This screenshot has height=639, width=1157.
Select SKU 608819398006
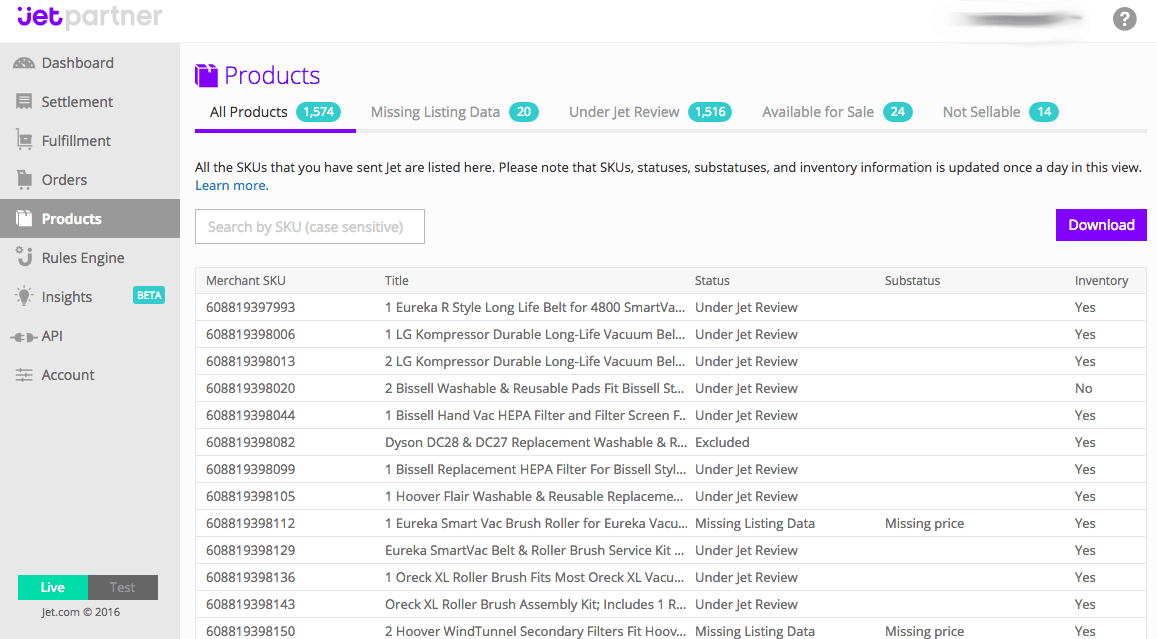pos(250,334)
